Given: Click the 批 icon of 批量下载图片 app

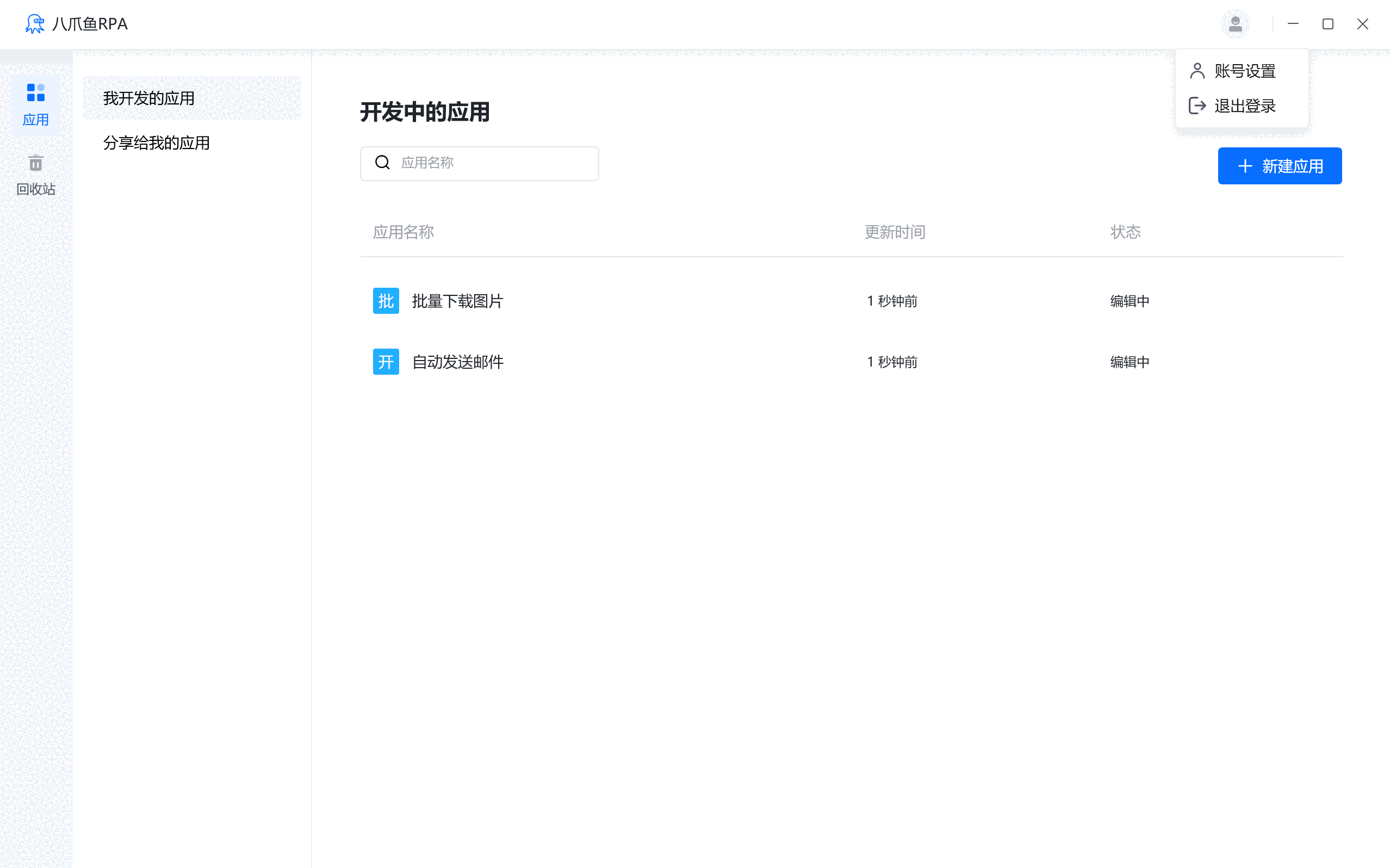Looking at the screenshot, I should (386, 300).
